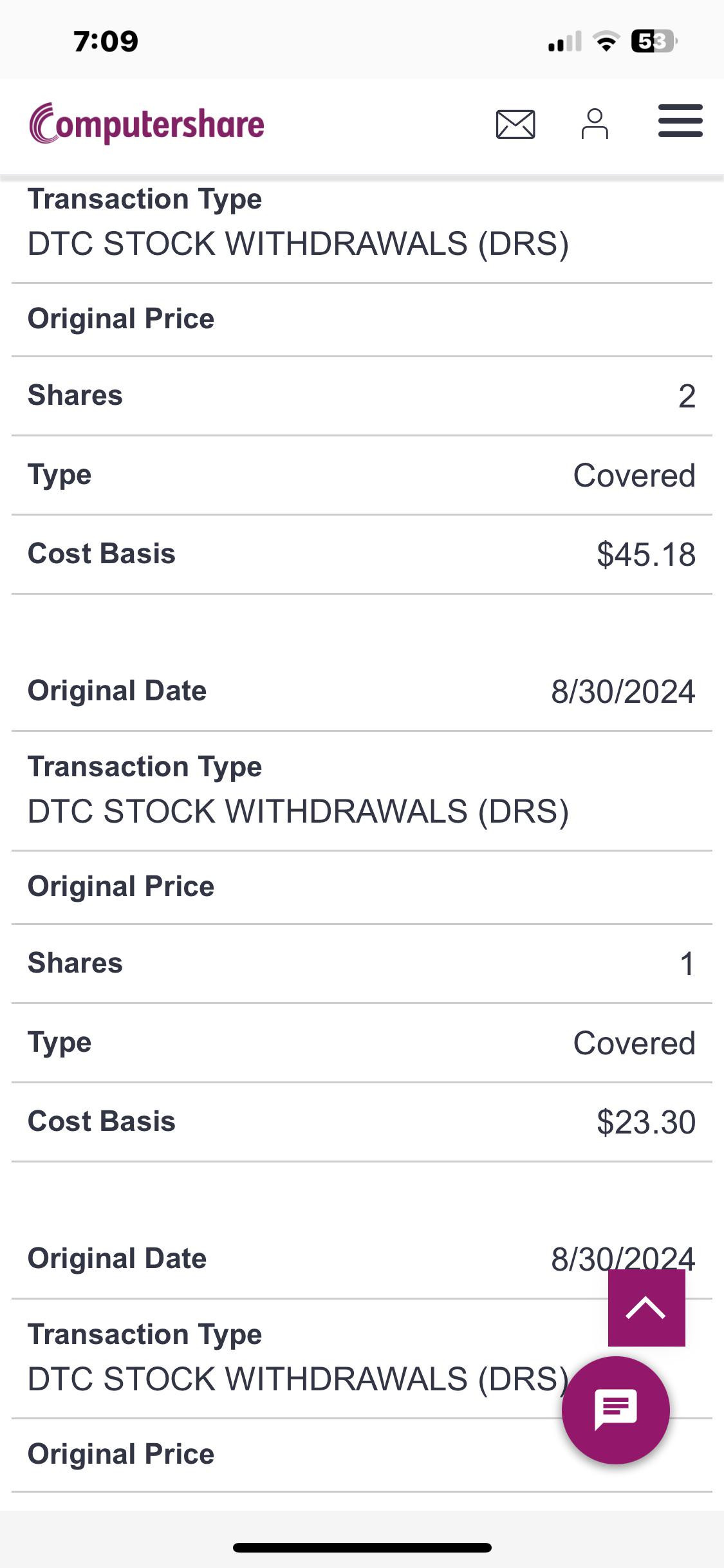Screen dimensions: 724x1568
Task: Open the messages envelope icon
Action: (x=515, y=124)
